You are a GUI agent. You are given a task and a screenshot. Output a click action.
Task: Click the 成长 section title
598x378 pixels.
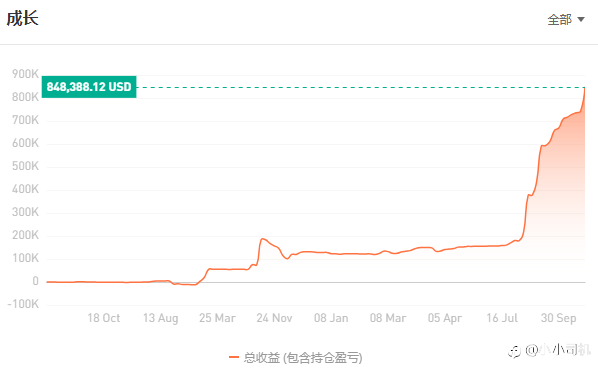tap(23, 18)
